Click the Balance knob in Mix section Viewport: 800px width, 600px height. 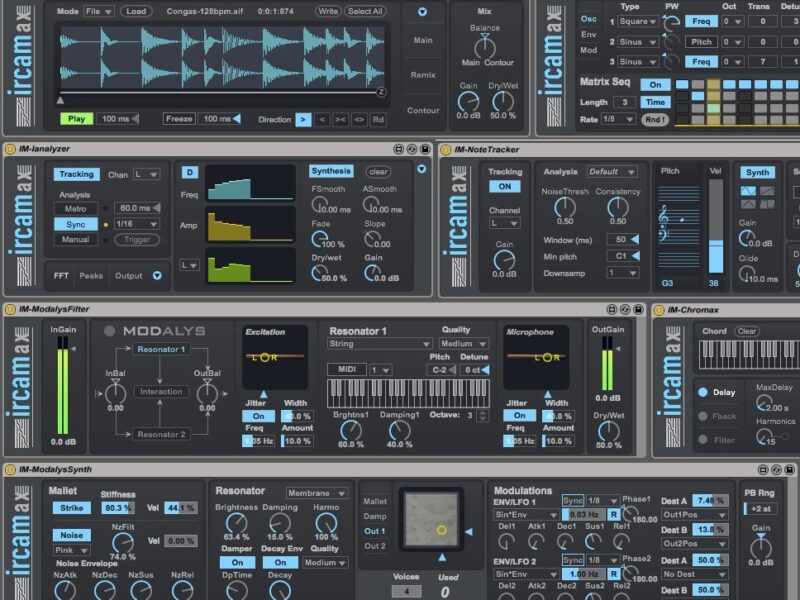(485, 46)
